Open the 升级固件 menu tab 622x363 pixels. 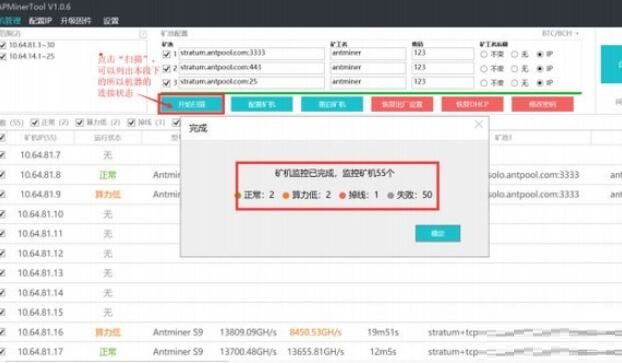coord(76,21)
